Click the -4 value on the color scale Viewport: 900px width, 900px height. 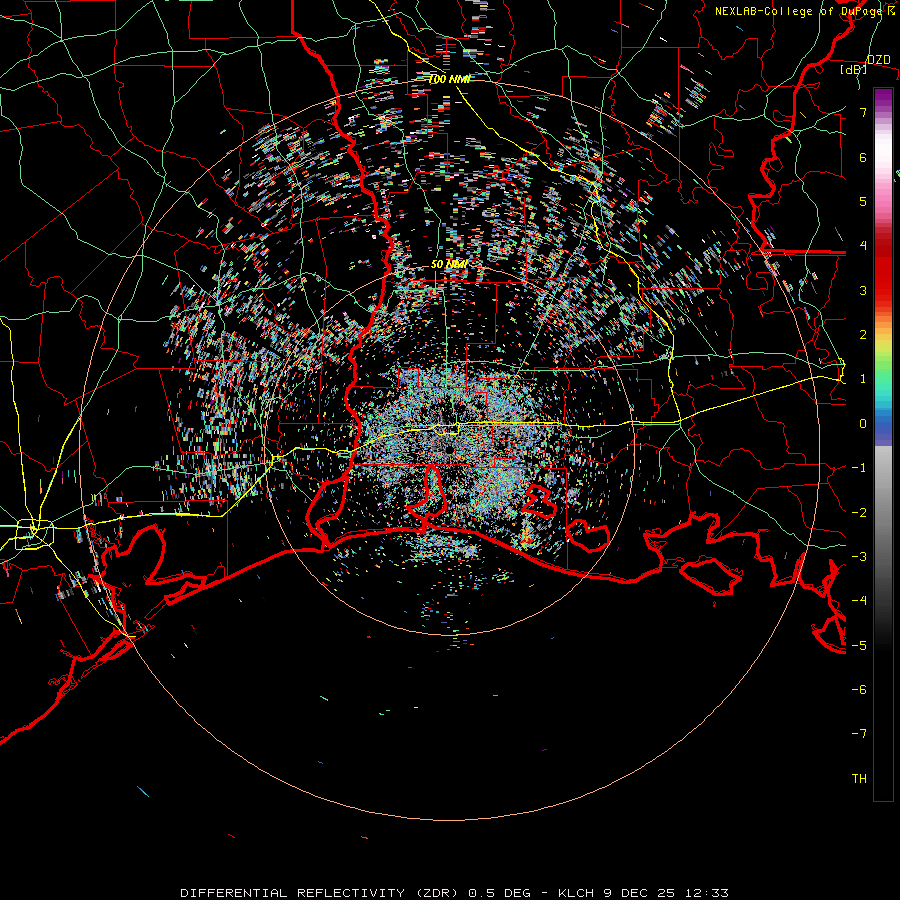pos(859,601)
